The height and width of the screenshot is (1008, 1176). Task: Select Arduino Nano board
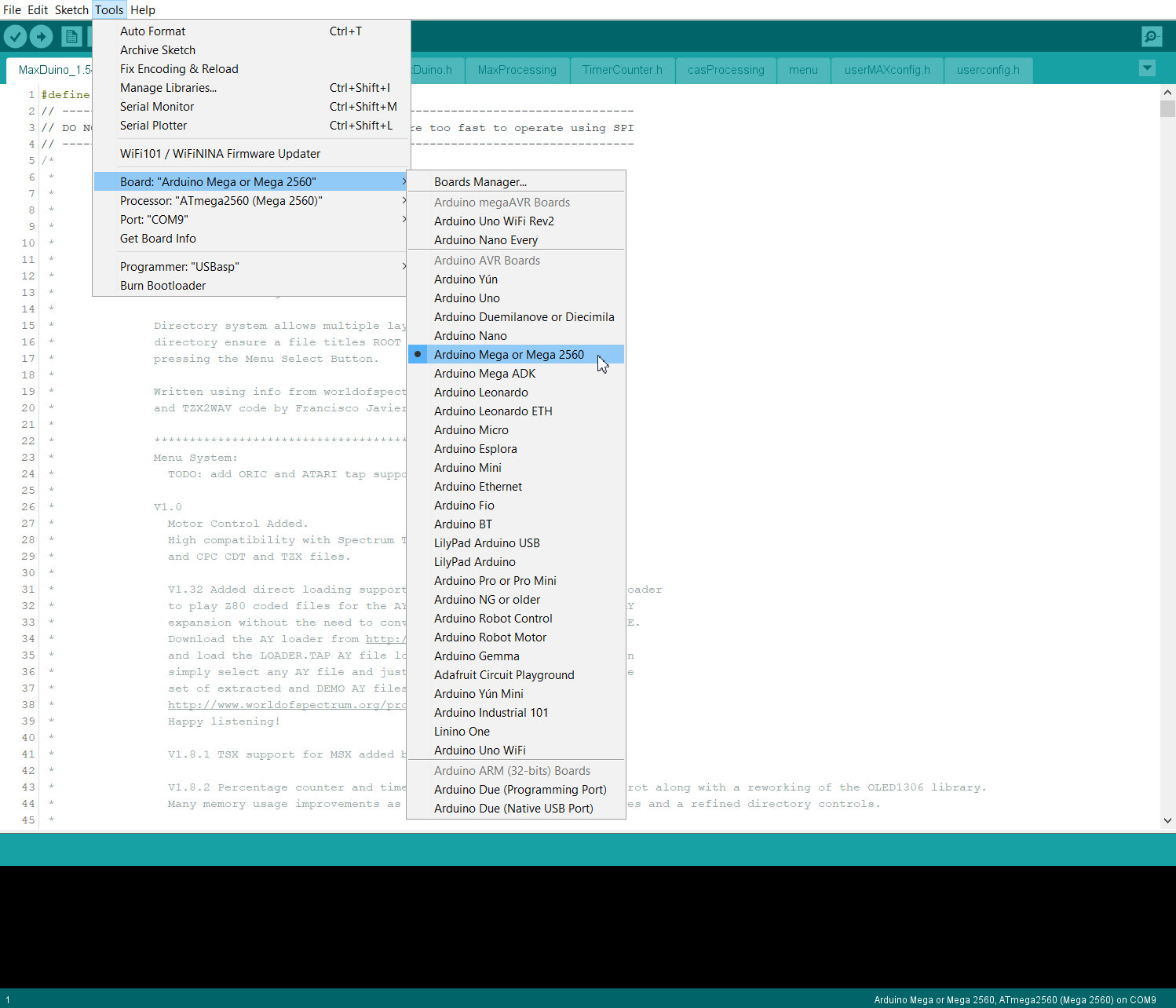pyautogui.click(x=516, y=336)
